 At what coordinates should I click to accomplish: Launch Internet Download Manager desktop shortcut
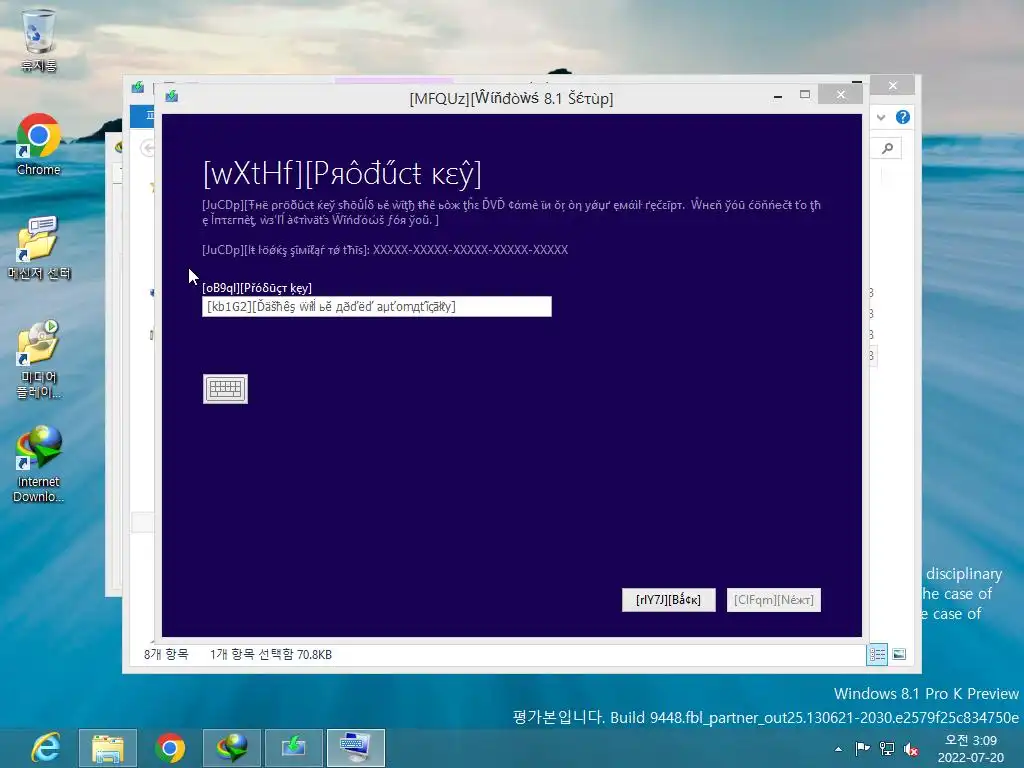39,464
